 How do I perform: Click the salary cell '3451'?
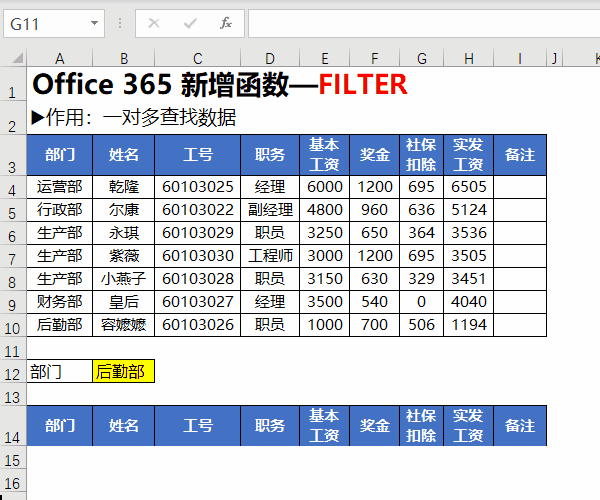click(x=469, y=279)
